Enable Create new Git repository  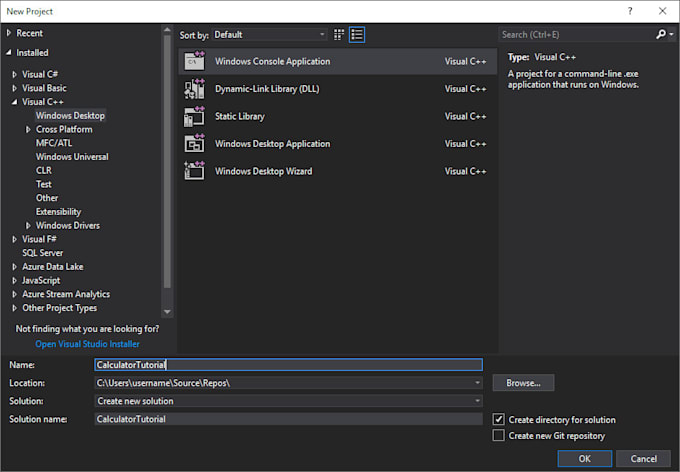click(500, 436)
